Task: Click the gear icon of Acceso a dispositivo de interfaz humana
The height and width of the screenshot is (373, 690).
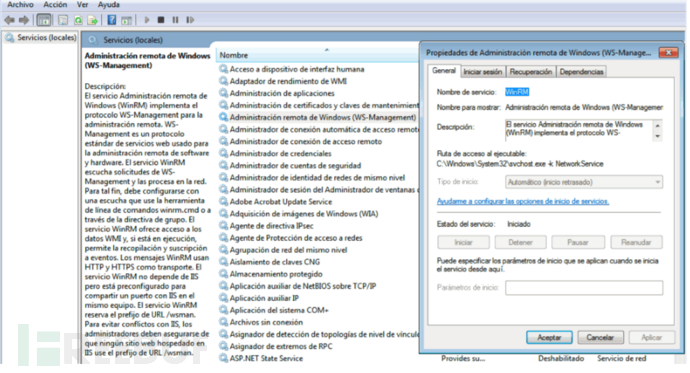Action: (x=224, y=69)
